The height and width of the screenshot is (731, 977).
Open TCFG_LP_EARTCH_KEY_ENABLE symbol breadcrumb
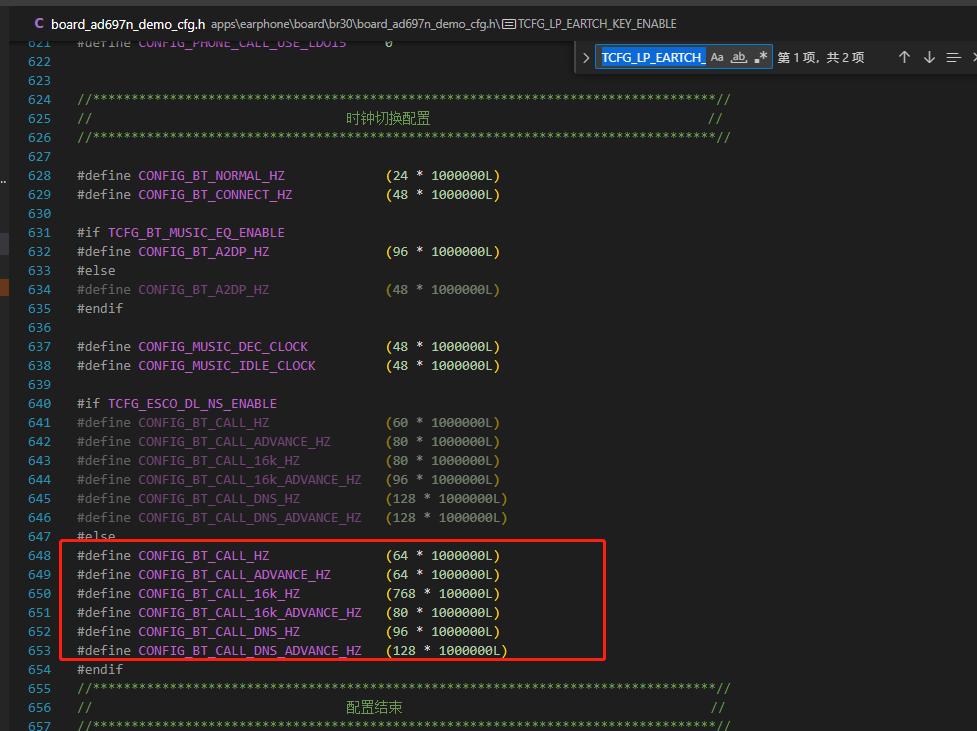pos(597,24)
